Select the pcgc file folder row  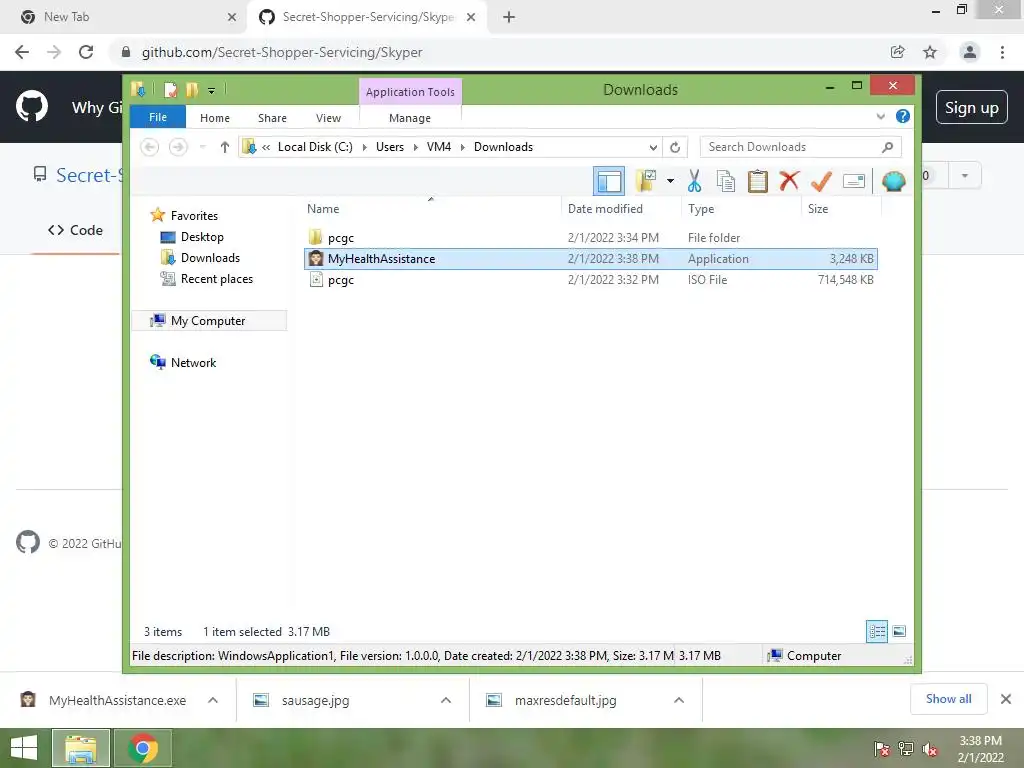[590, 238]
